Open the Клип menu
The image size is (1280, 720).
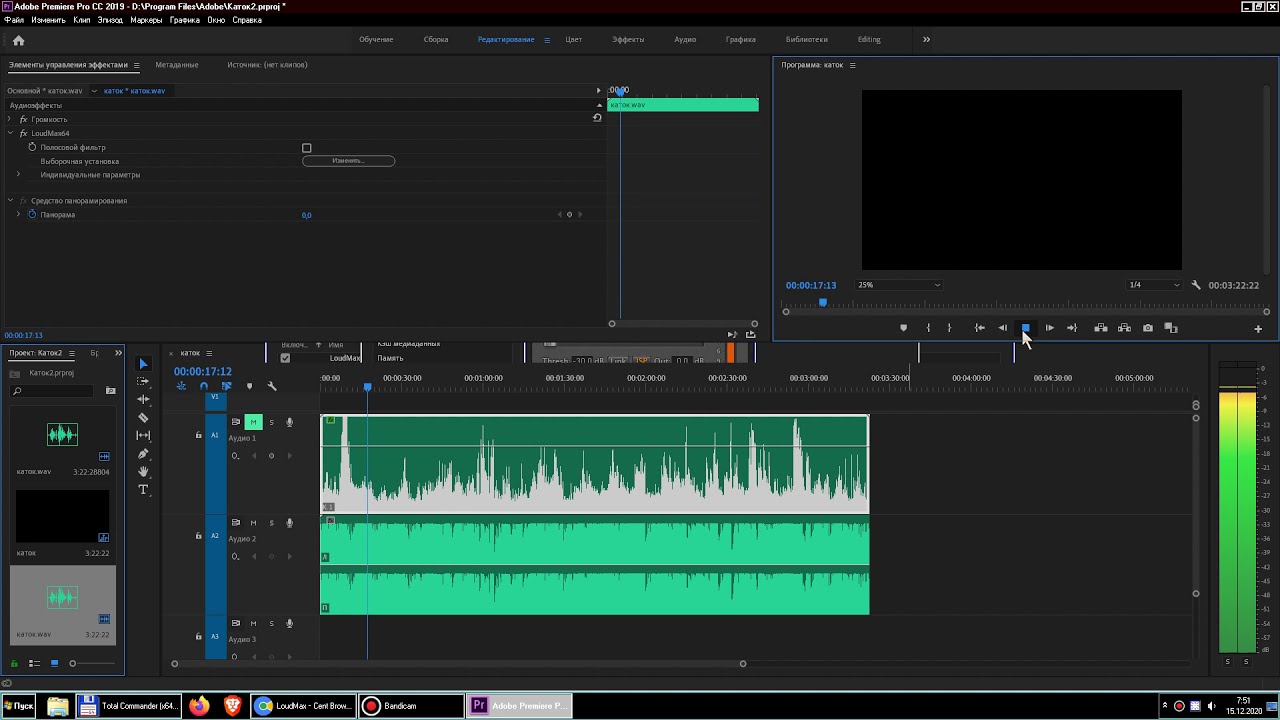[81, 20]
